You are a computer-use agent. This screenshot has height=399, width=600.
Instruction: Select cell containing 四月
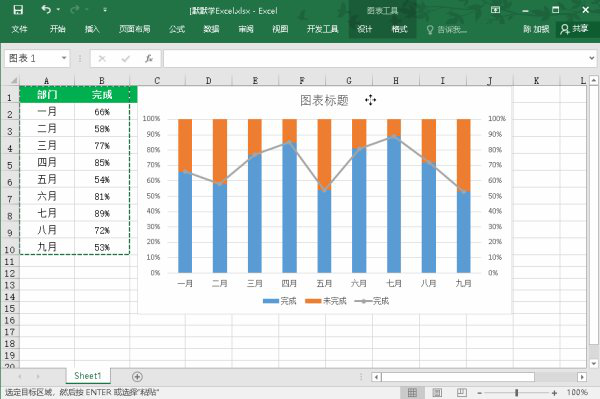click(47, 162)
